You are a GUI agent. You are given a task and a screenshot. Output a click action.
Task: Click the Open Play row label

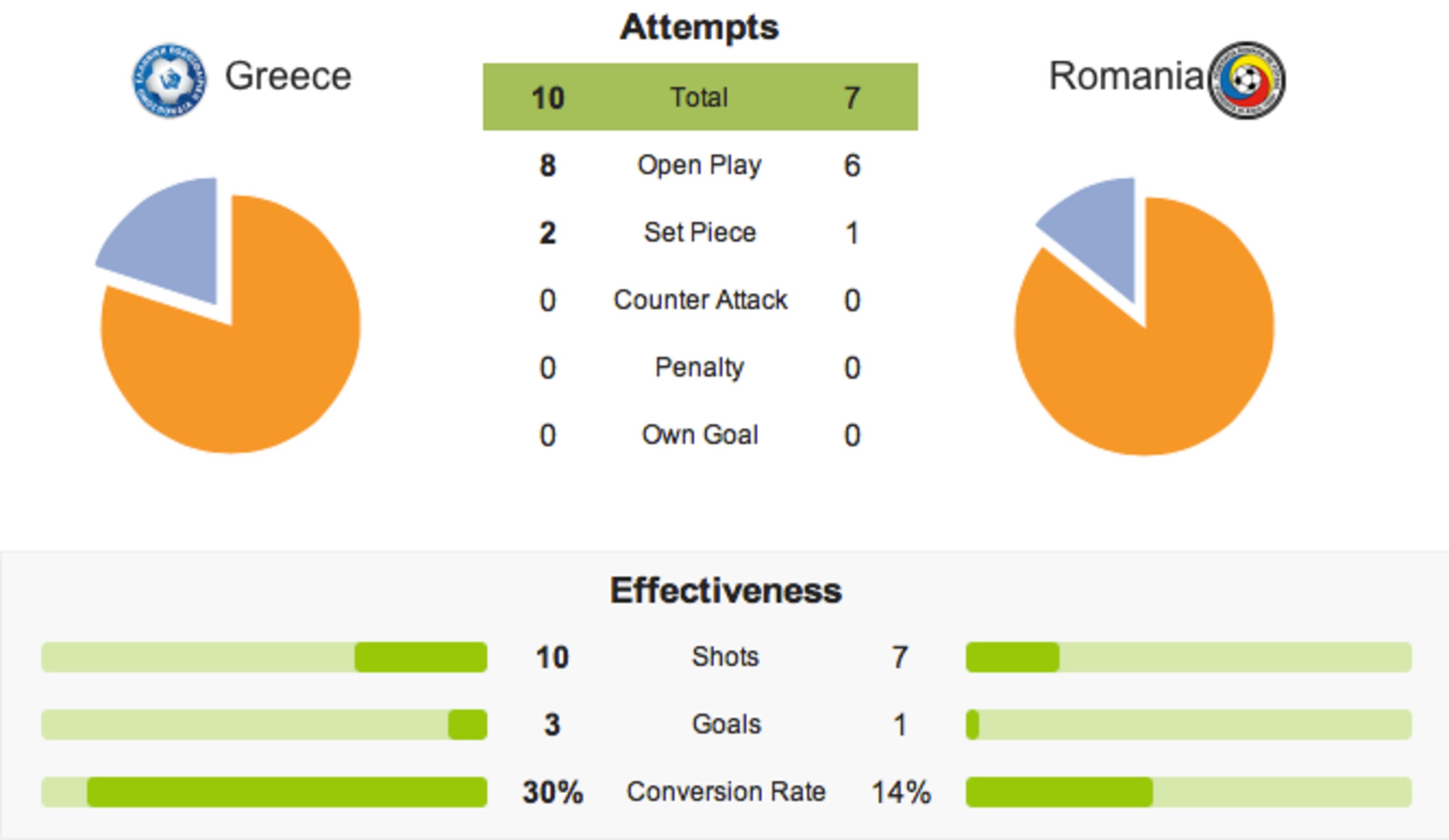coord(700,166)
